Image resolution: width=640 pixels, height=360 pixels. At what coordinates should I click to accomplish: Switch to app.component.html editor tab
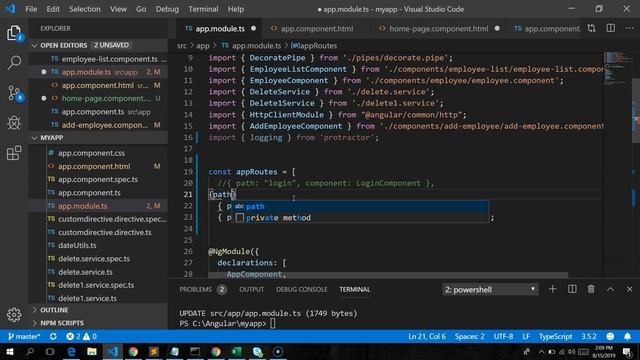317,29
